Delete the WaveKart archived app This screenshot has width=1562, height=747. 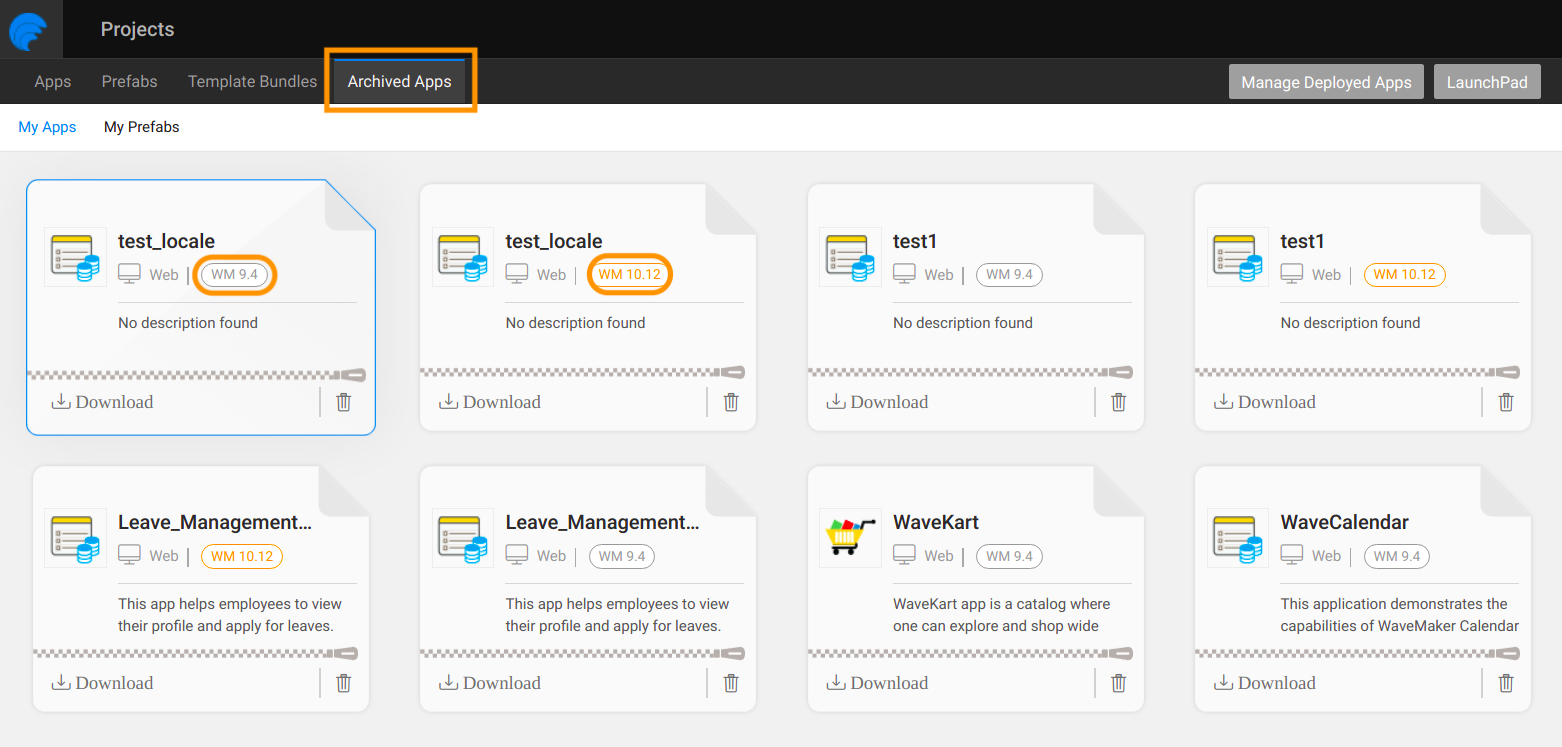(x=1118, y=683)
